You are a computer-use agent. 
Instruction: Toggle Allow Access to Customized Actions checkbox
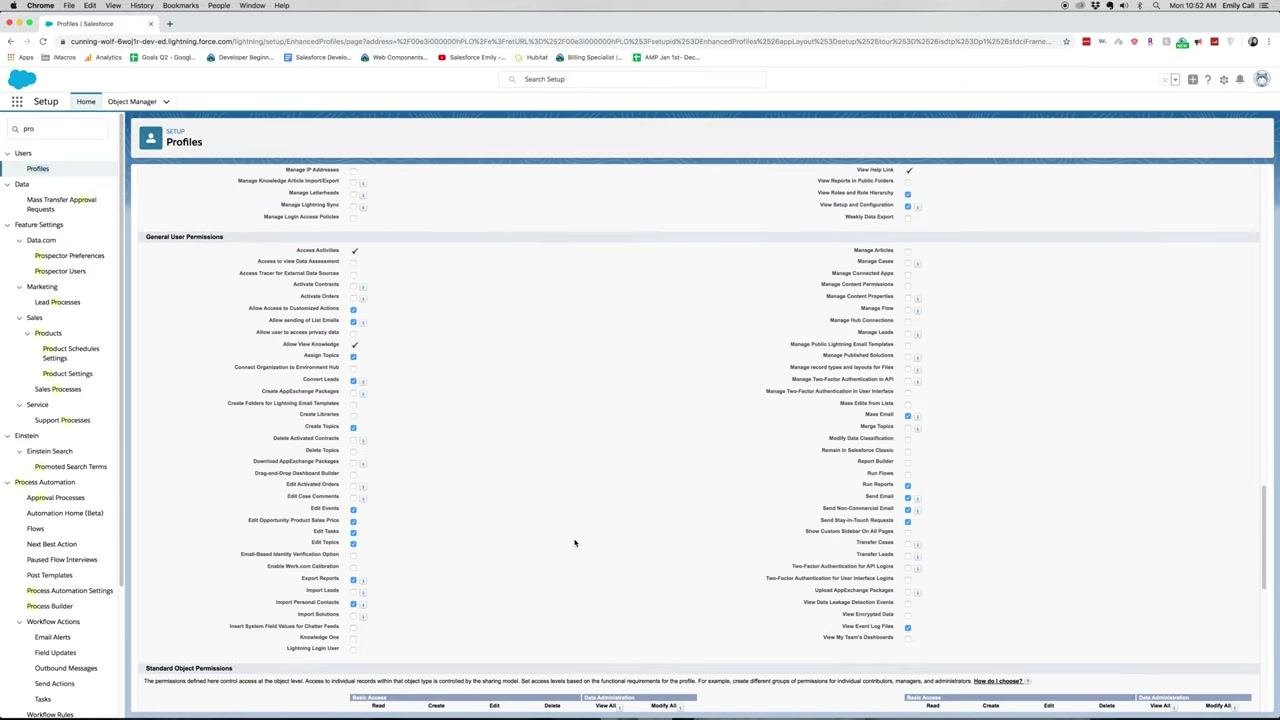pyautogui.click(x=354, y=310)
